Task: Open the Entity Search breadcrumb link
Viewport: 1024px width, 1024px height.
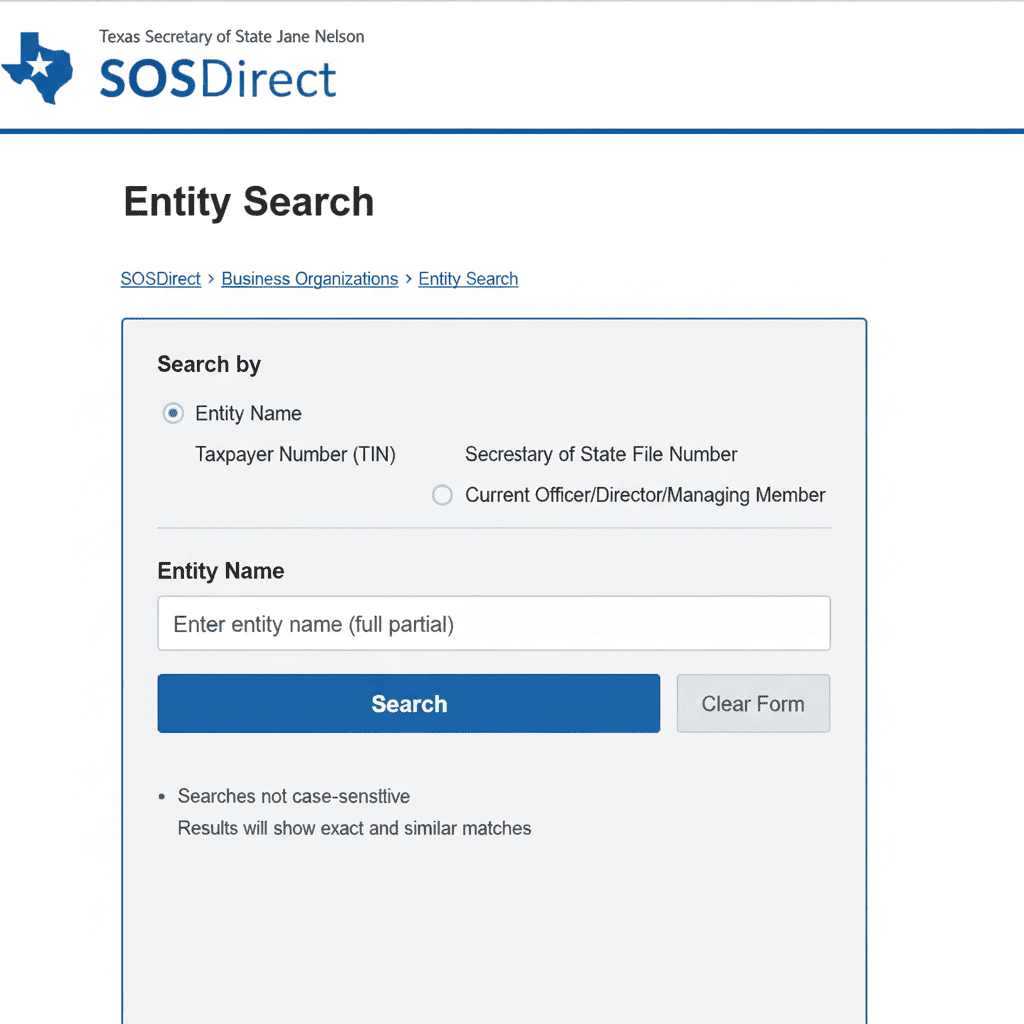Action: pos(468,279)
